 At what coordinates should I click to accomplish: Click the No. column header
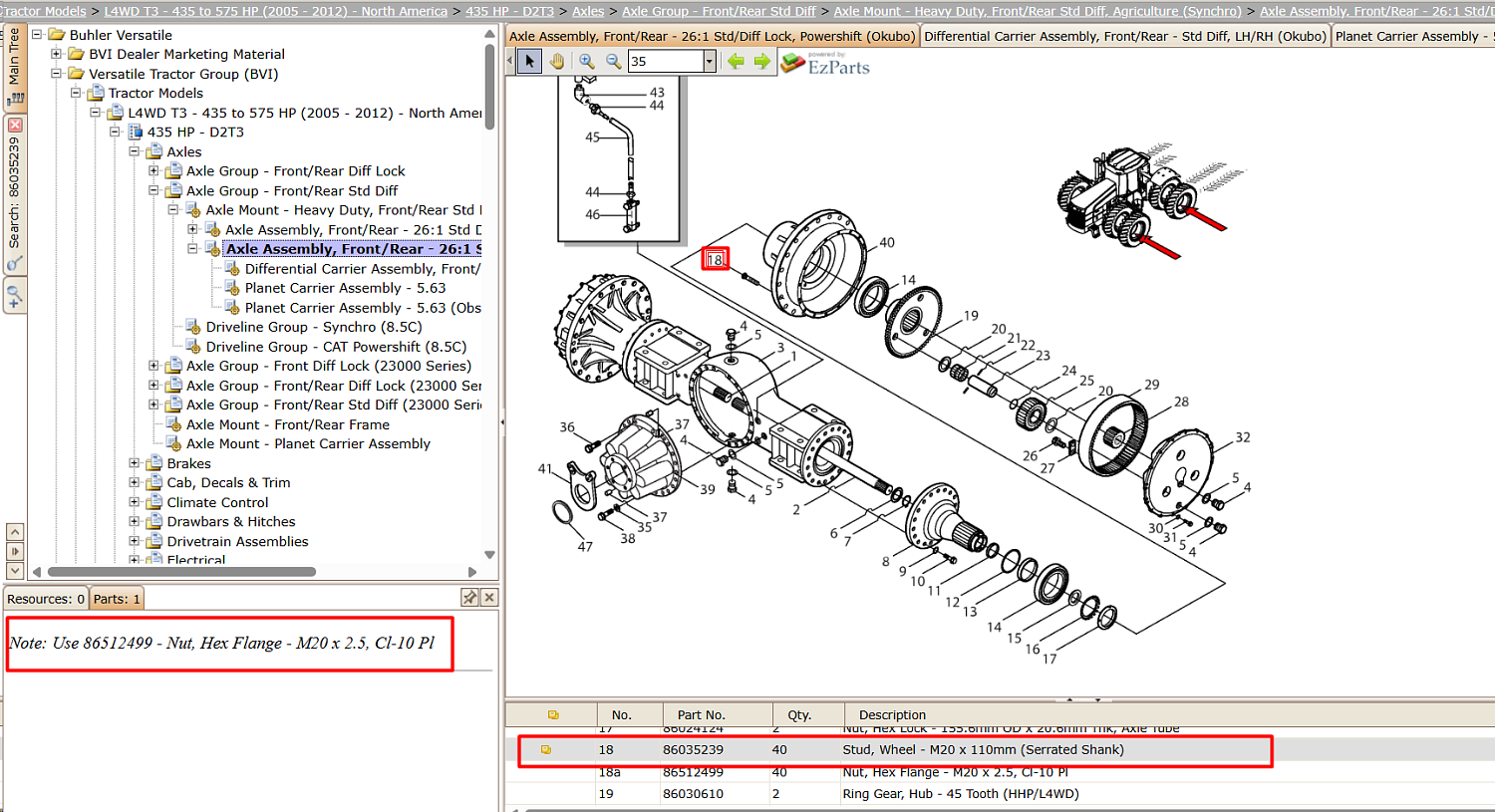point(630,715)
